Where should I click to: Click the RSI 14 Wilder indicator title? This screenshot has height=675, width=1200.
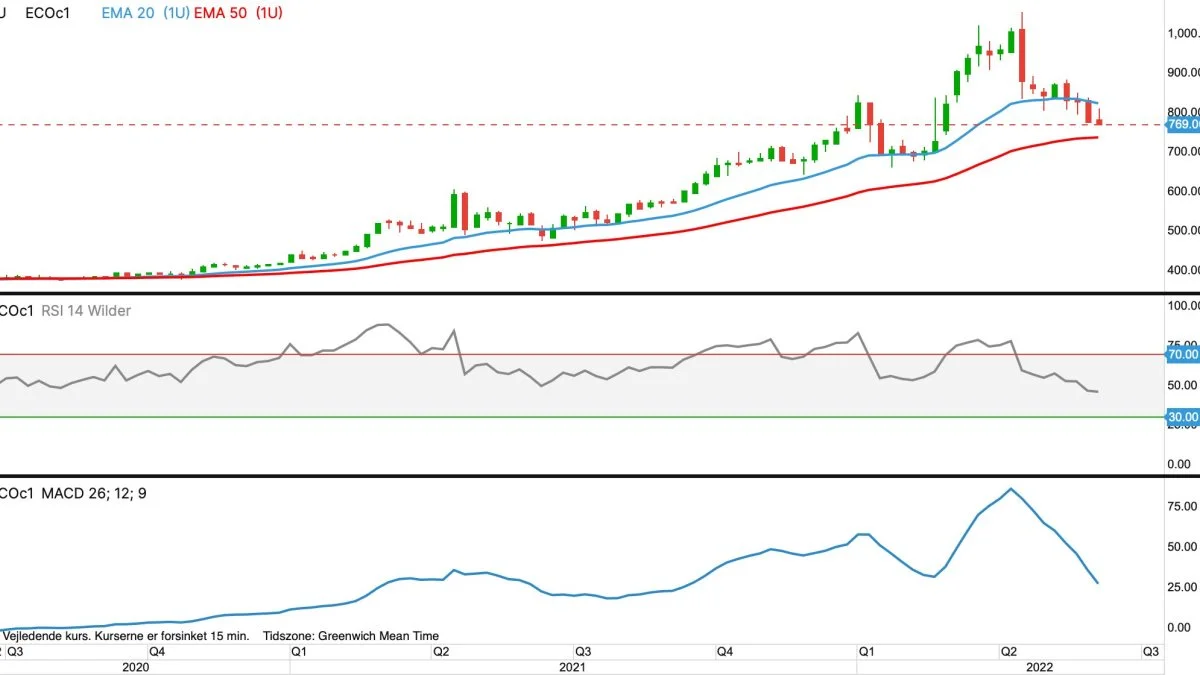tap(84, 311)
